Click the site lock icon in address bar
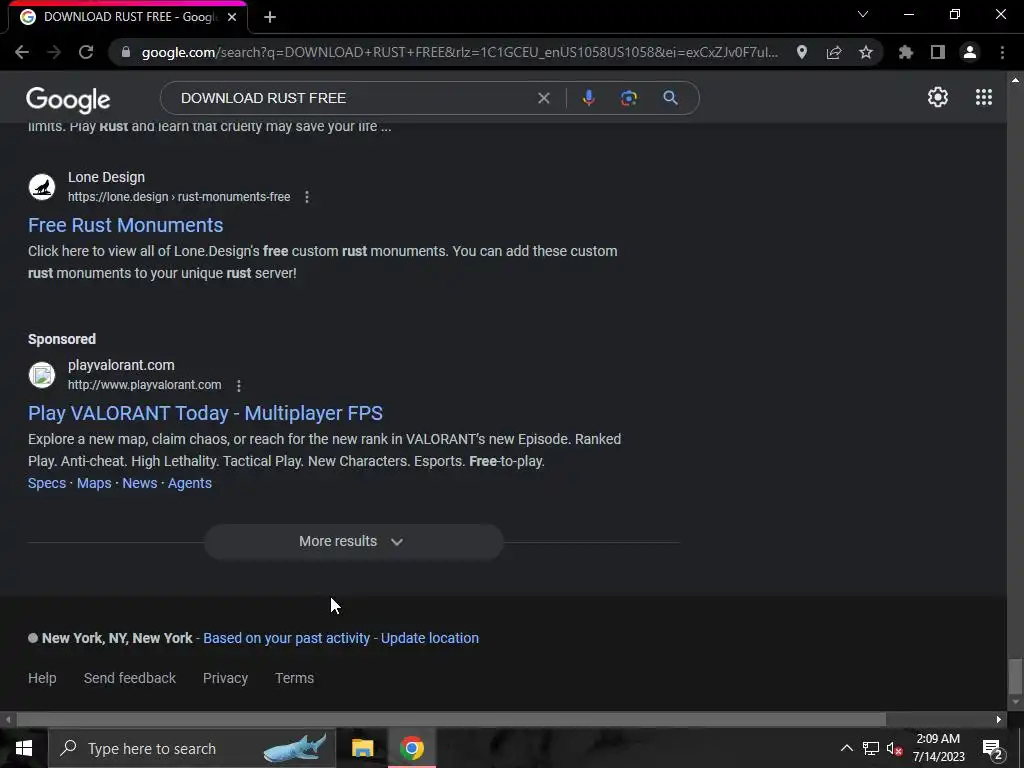The width and height of the screenshot is (1024, 768). click(126, 52)
